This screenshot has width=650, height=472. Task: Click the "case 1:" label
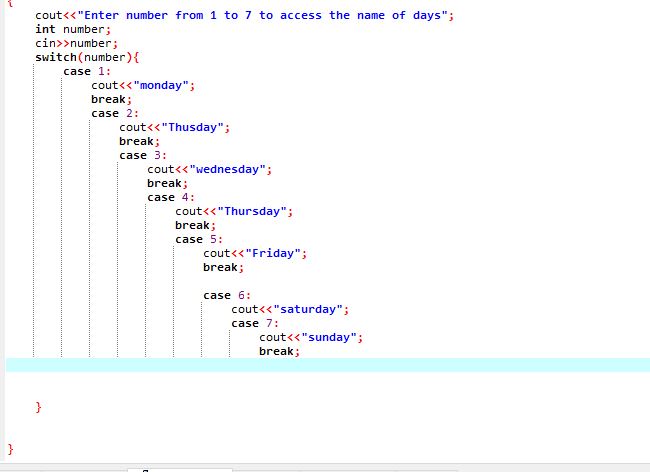click(x=87, y=71)
